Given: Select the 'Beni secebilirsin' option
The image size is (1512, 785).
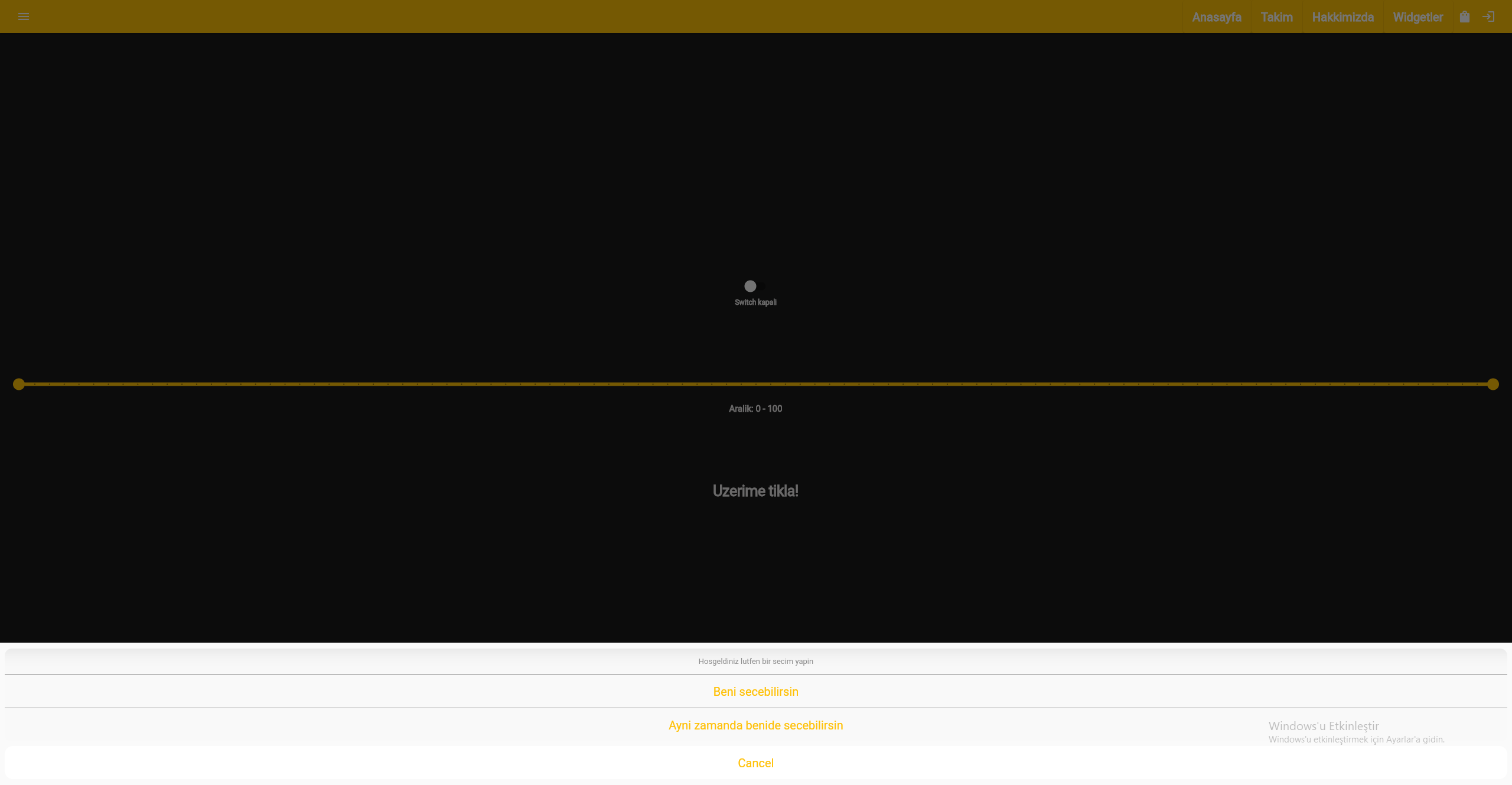Looking at the screenshot, I should click(x=755, y=691).
